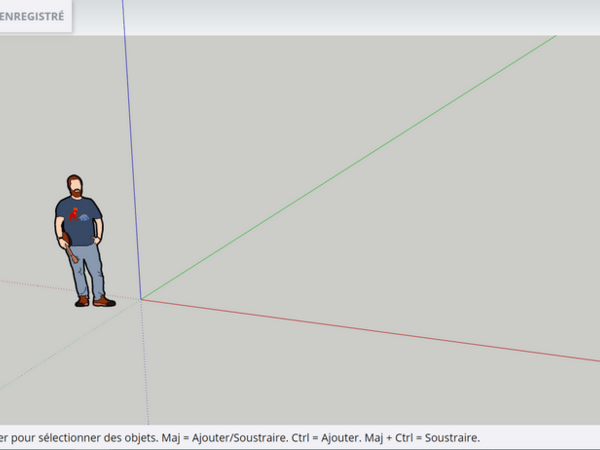Click the man's brown shoes
This screenshot has height=450, width=600.
point(92,300)
